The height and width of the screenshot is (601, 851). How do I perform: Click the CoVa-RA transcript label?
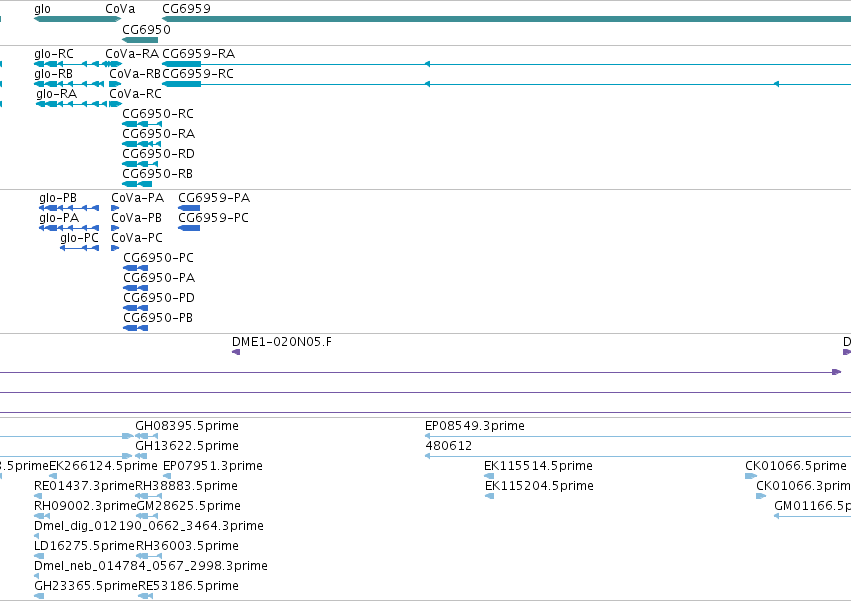[132, 54]
